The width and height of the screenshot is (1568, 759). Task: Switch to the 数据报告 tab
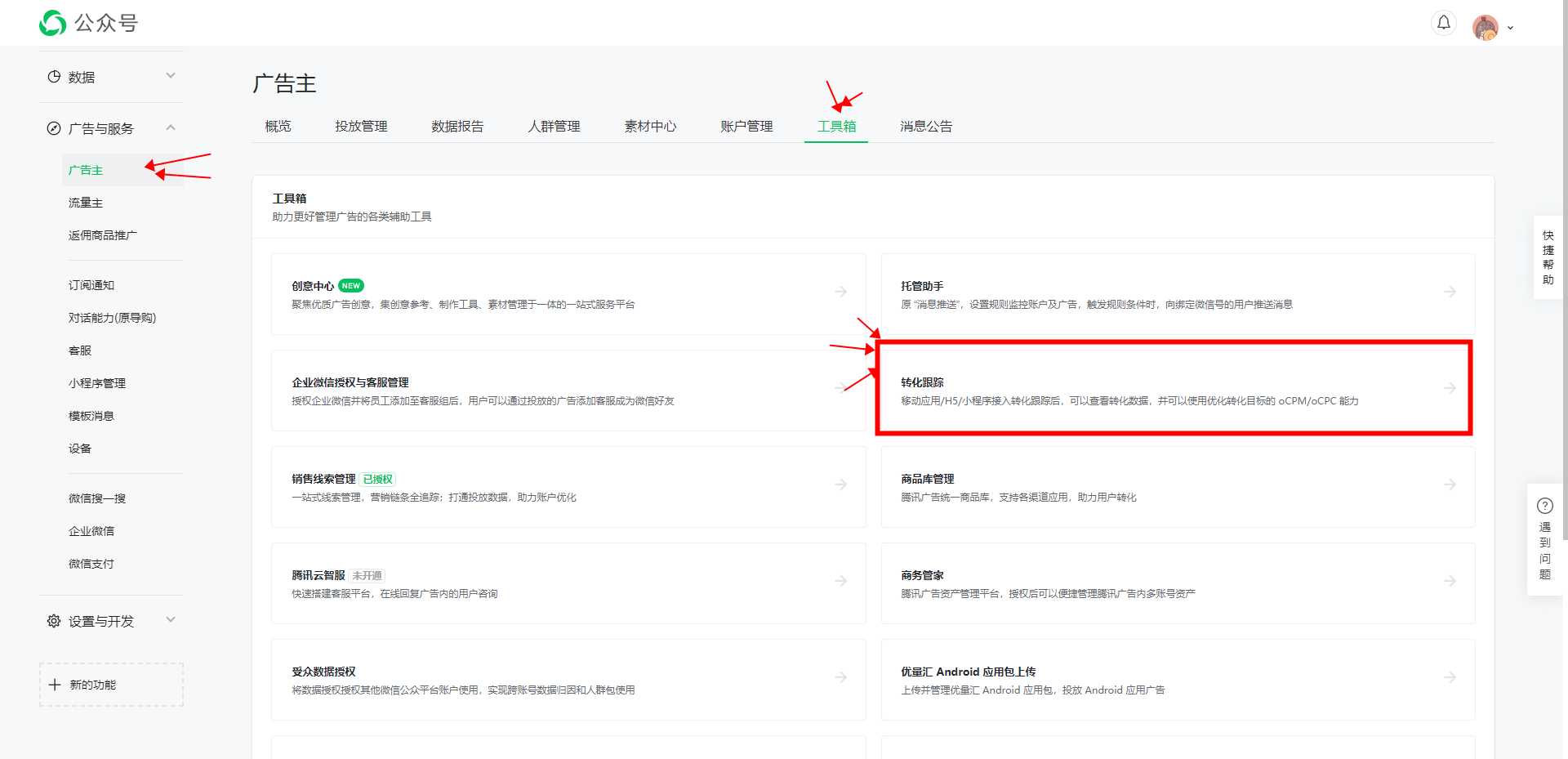click(x=457, y=126)
